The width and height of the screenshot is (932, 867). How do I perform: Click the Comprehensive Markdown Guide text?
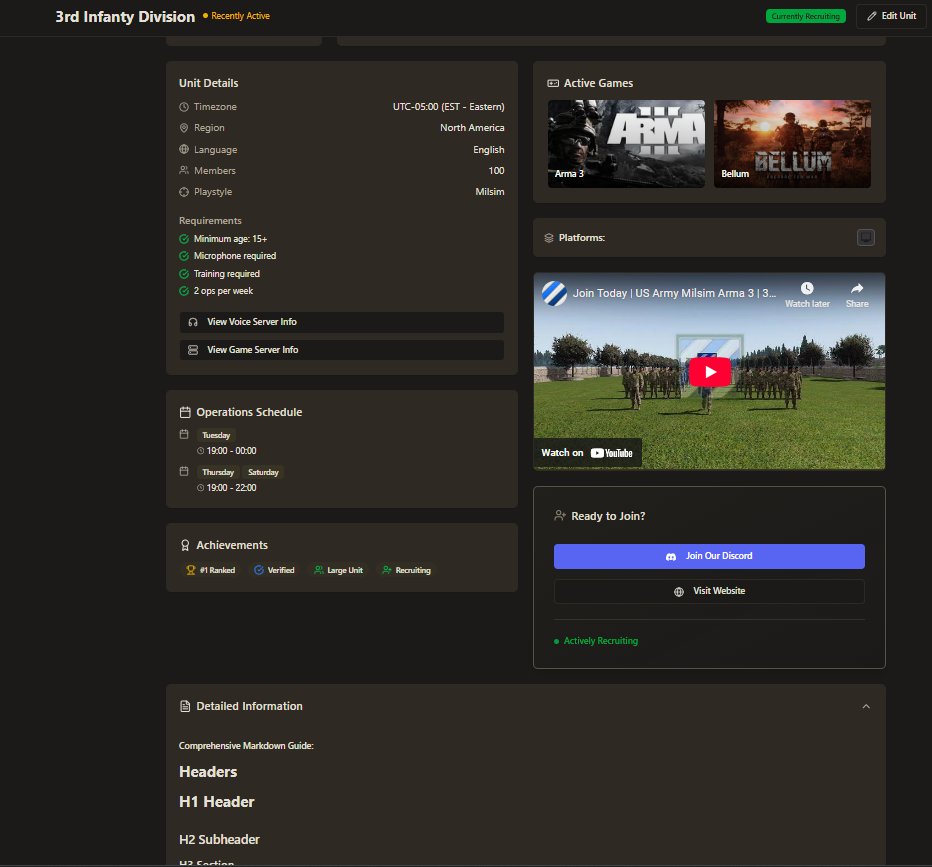pyautogui.click(x=246, y=746)
